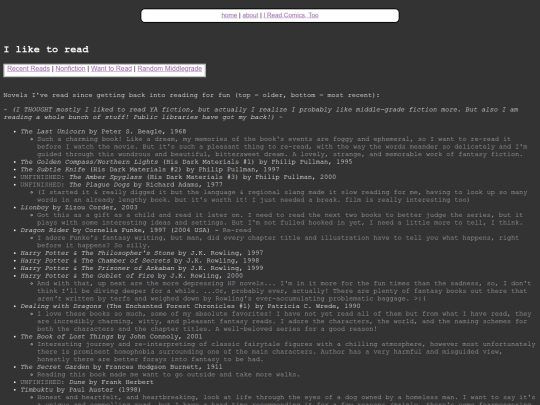Open the home link in top navigation
The width and height of the screenshot is (540, 405).
(229, 15)
